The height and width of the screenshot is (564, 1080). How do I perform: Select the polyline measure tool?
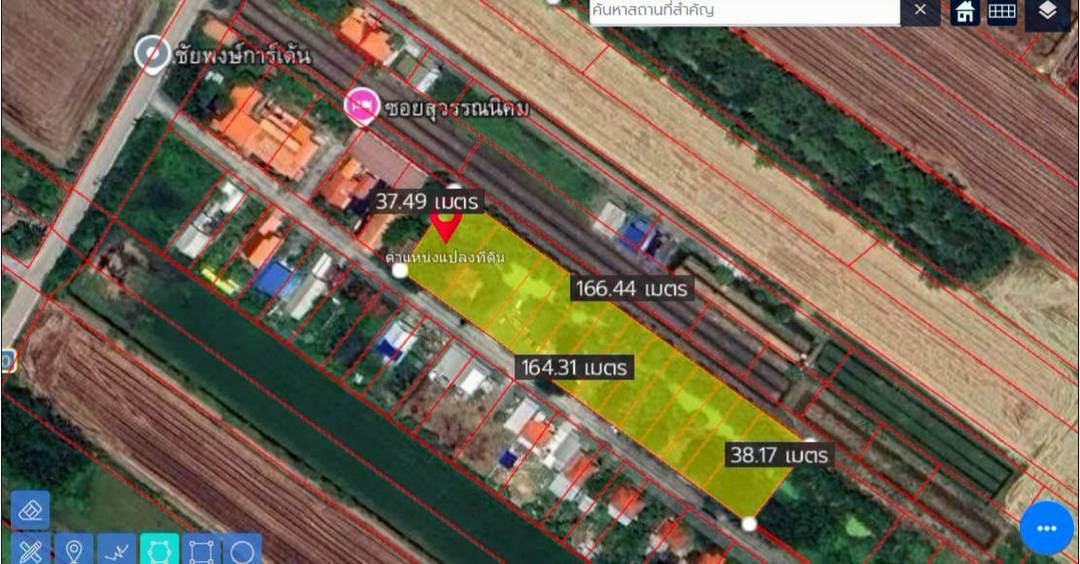pyautogui.click(x=116, y=549)
